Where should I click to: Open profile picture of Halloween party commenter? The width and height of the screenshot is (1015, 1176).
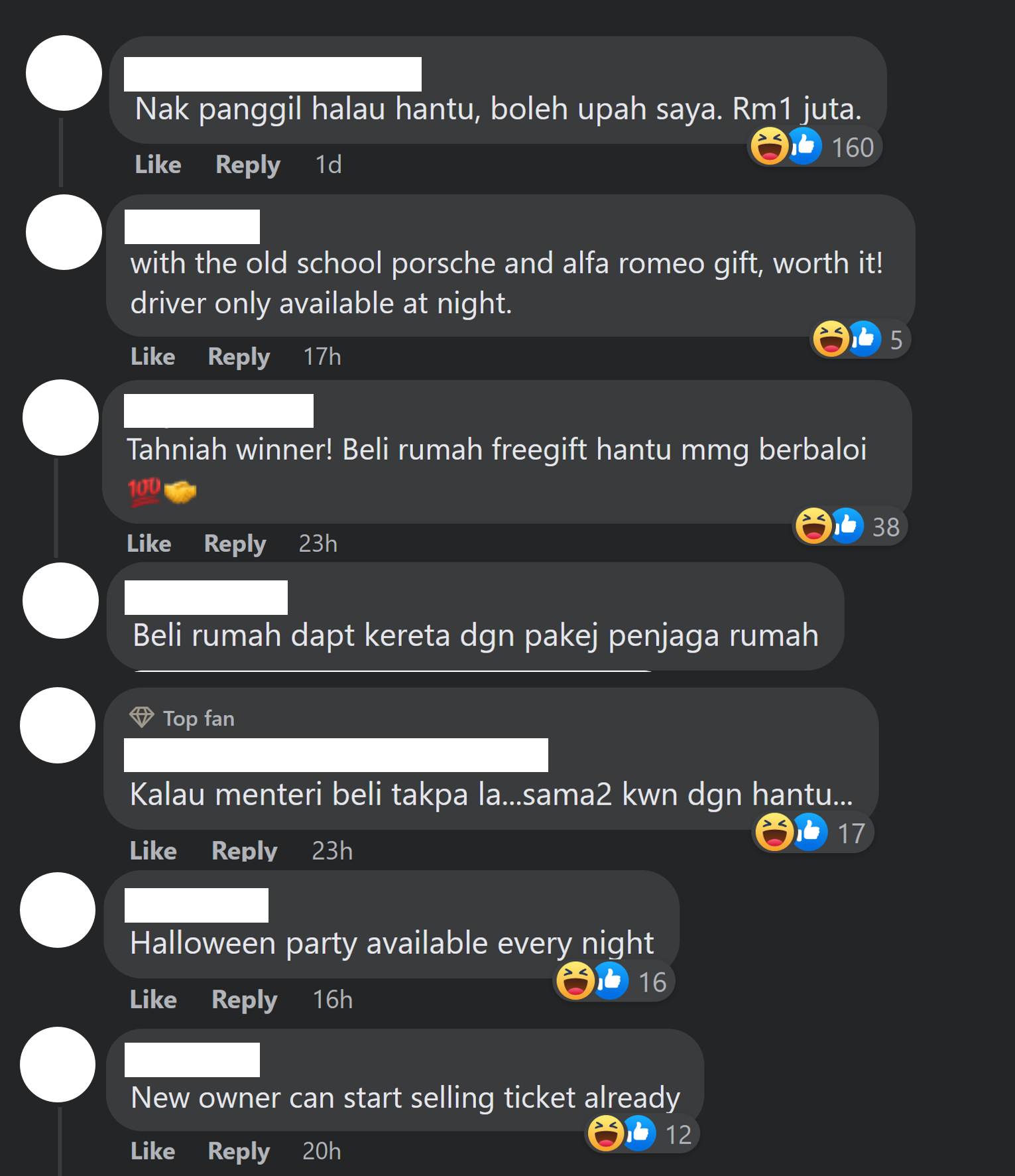pyautogui.click(x=58, y=910)
